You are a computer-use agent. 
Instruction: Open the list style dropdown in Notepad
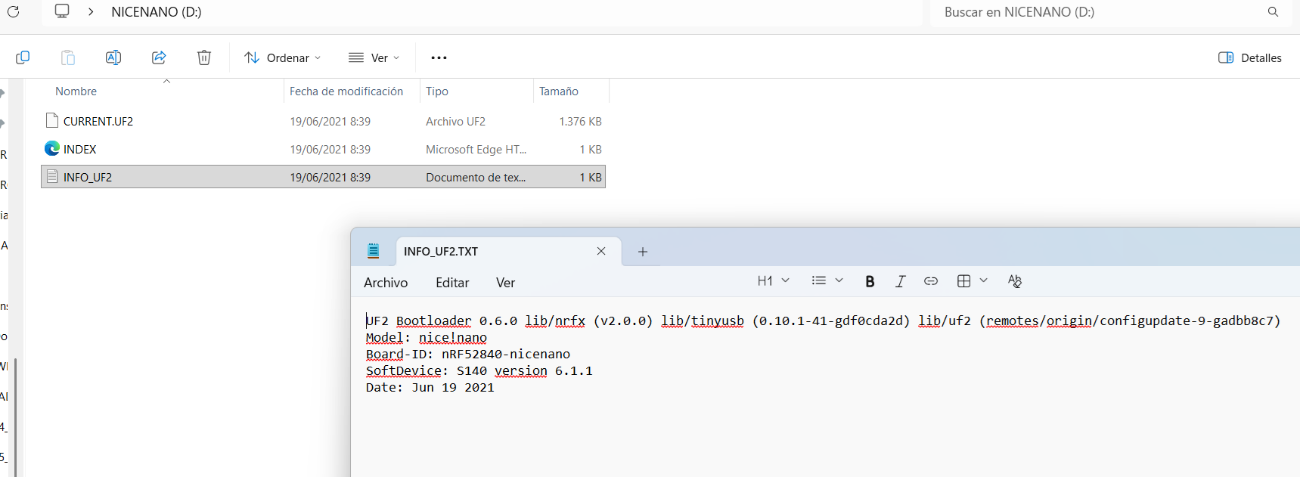coord(827,281)
